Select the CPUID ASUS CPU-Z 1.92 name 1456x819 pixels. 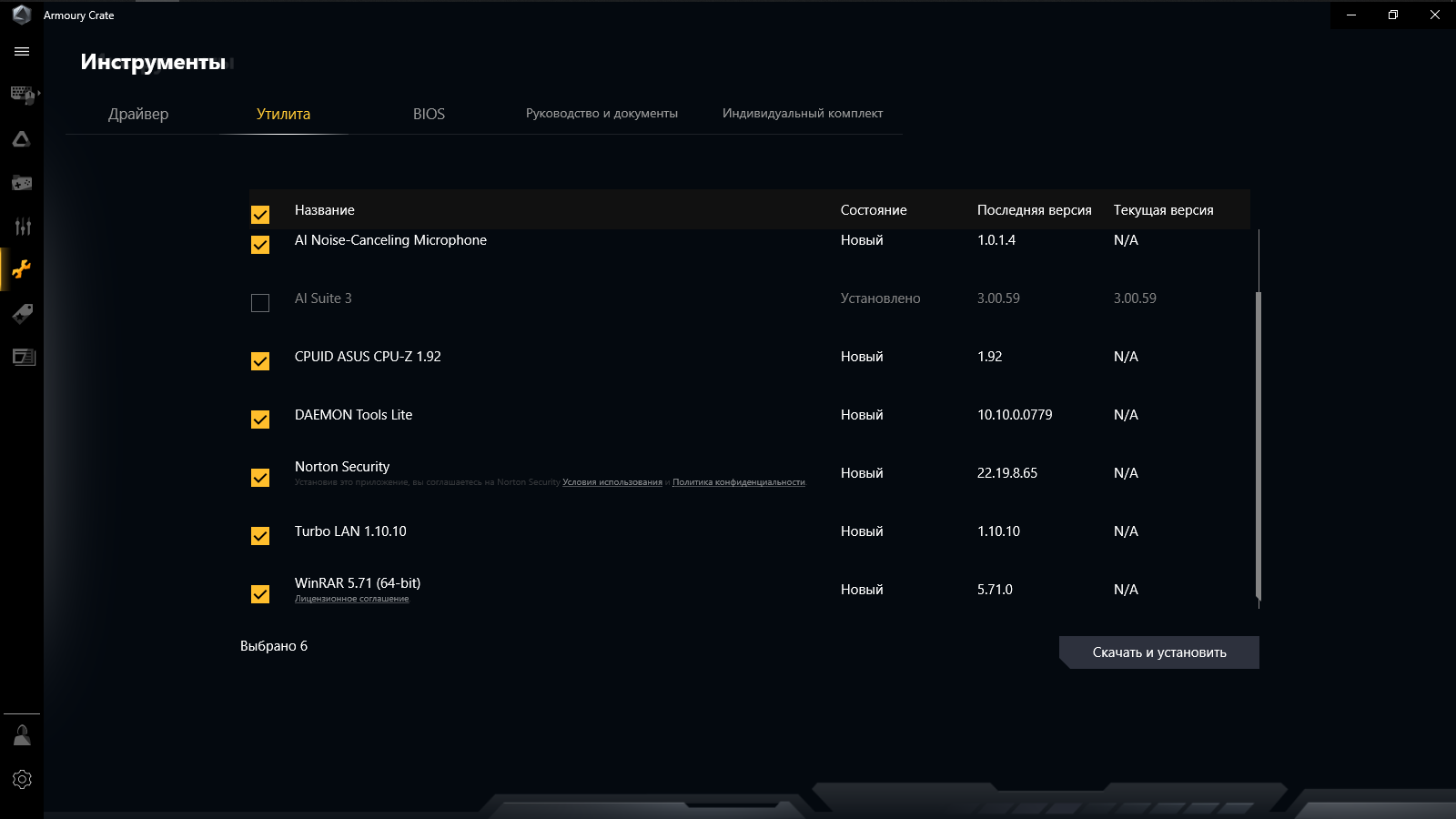(x=368, y=357)
